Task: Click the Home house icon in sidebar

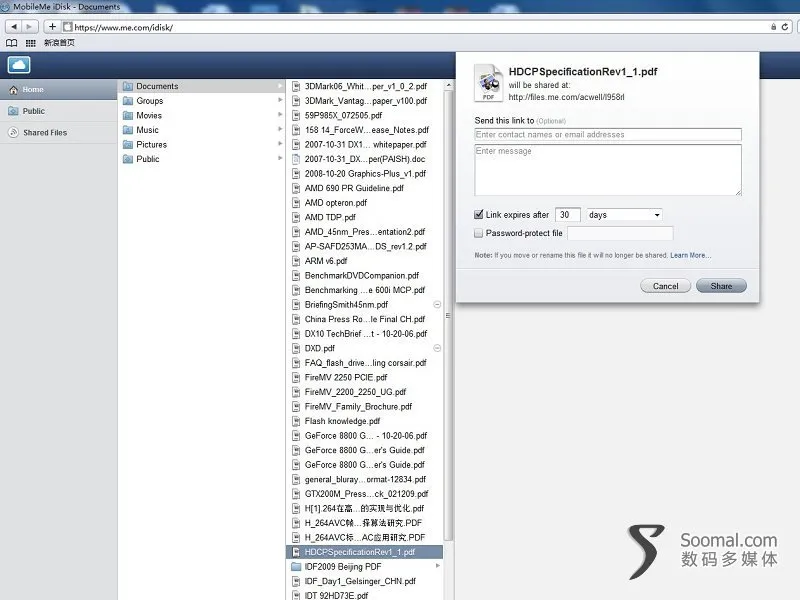Action: (x=14, y=90)
